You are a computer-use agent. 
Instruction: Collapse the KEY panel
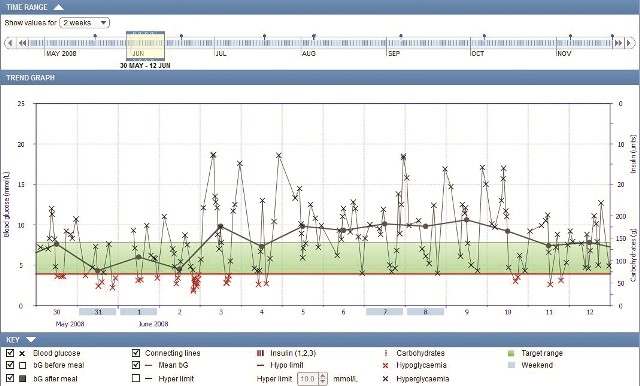click(x=31, y=339)
